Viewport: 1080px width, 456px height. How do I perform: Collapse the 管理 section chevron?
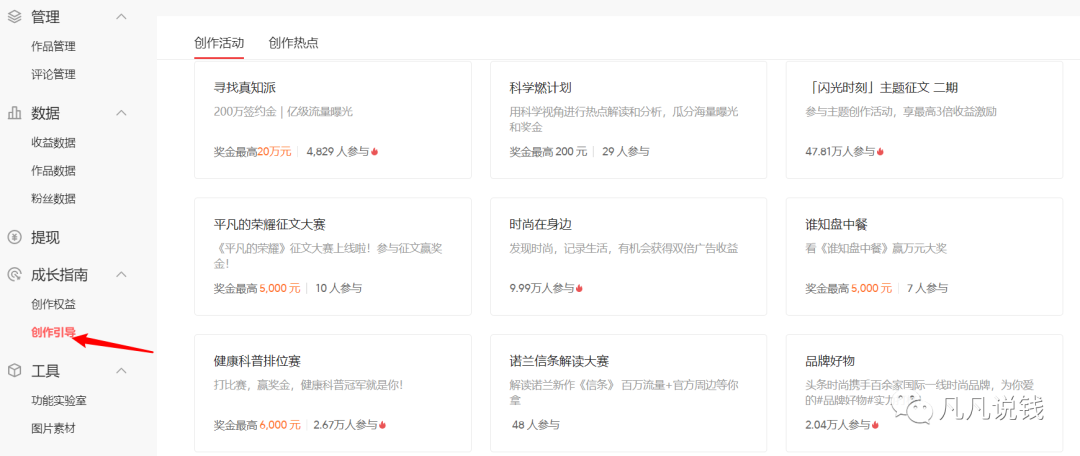coord(121,17)
